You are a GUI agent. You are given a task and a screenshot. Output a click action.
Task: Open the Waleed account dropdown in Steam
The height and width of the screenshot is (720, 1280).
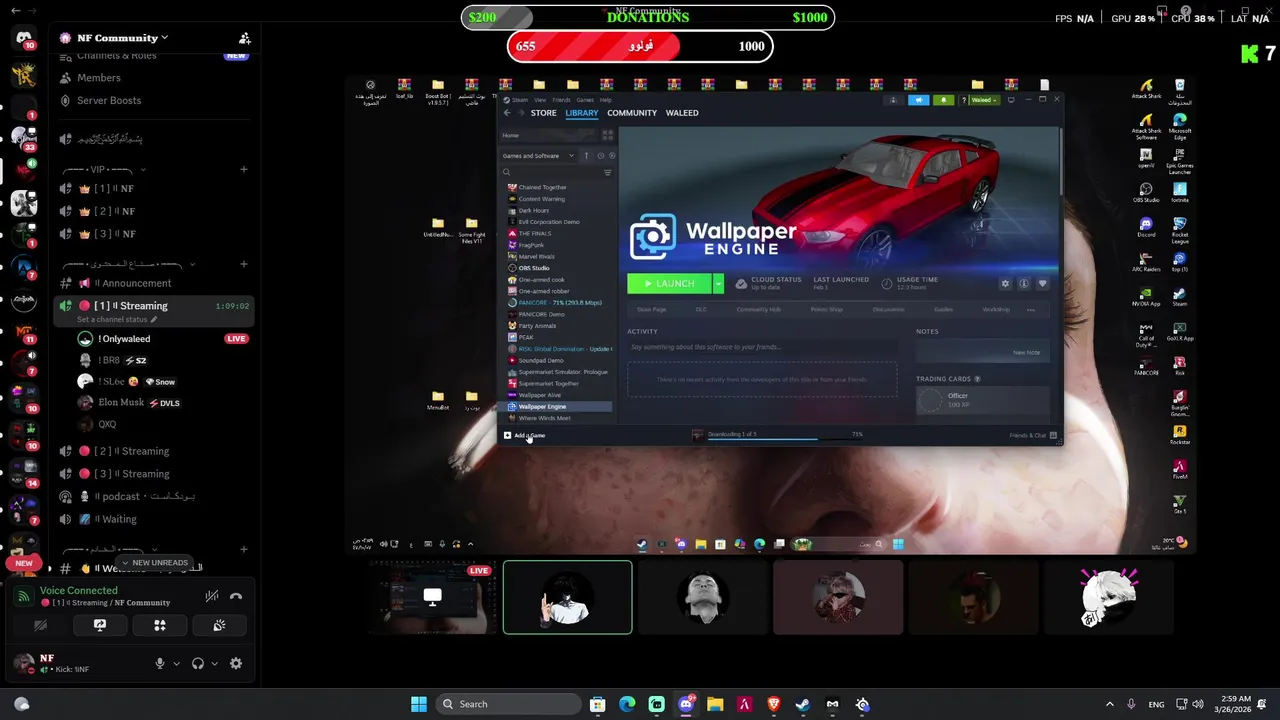pyautogui.click(x=984, y=100)
